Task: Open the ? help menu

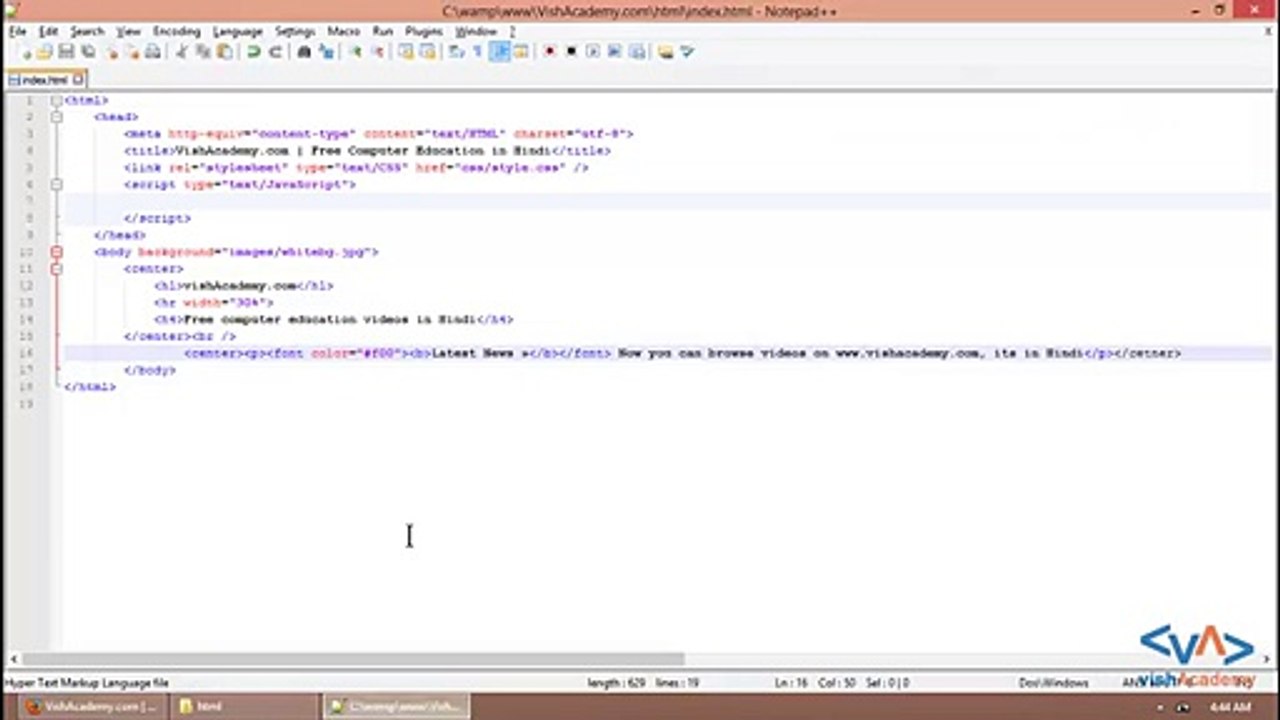Action: 513,32
